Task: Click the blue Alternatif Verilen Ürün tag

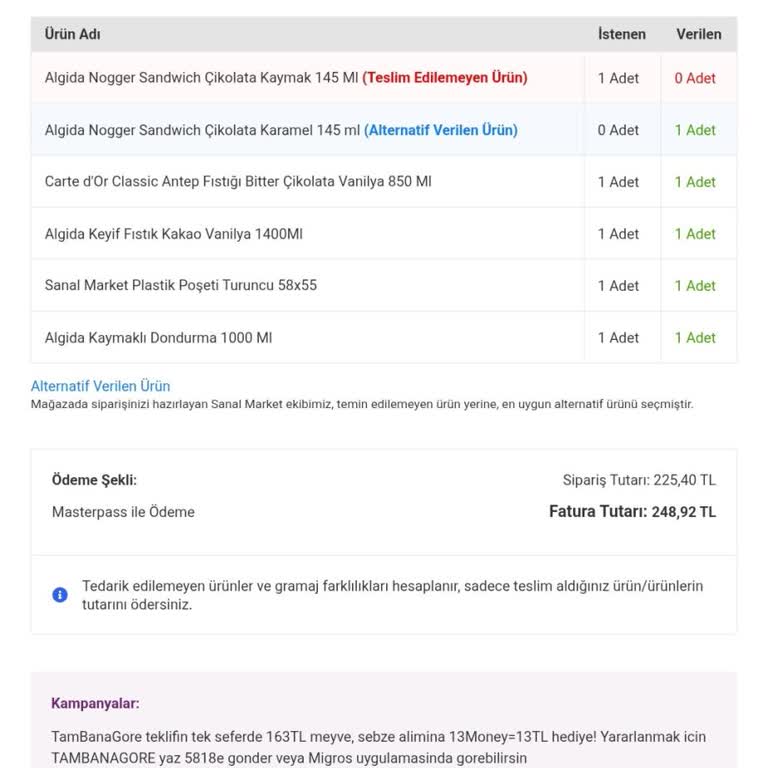Action: 440,130
